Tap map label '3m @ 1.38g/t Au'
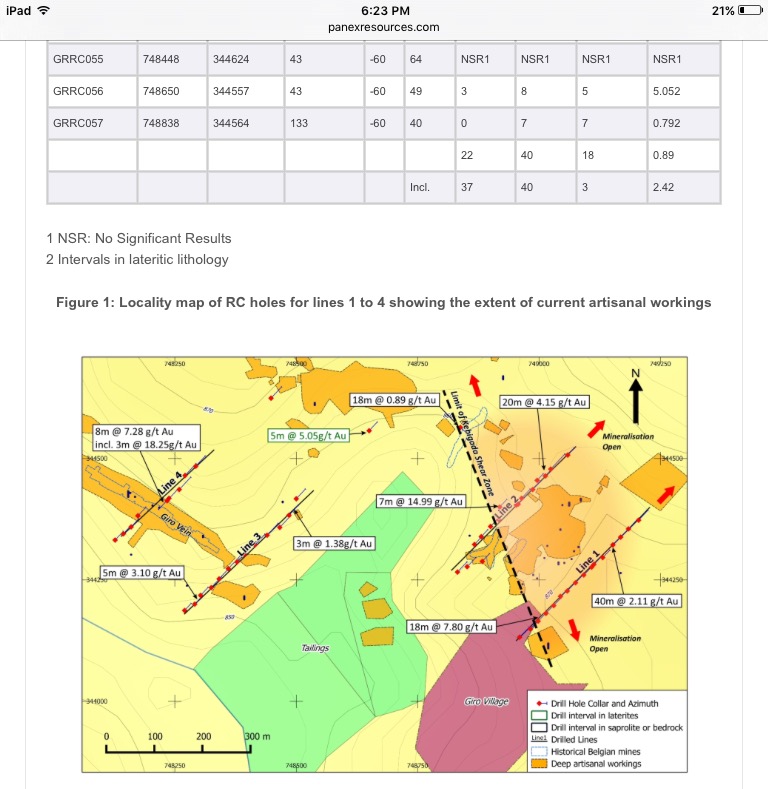Viewport: 768px width, 789px height. pyautogui.click(x=334, y=543)
